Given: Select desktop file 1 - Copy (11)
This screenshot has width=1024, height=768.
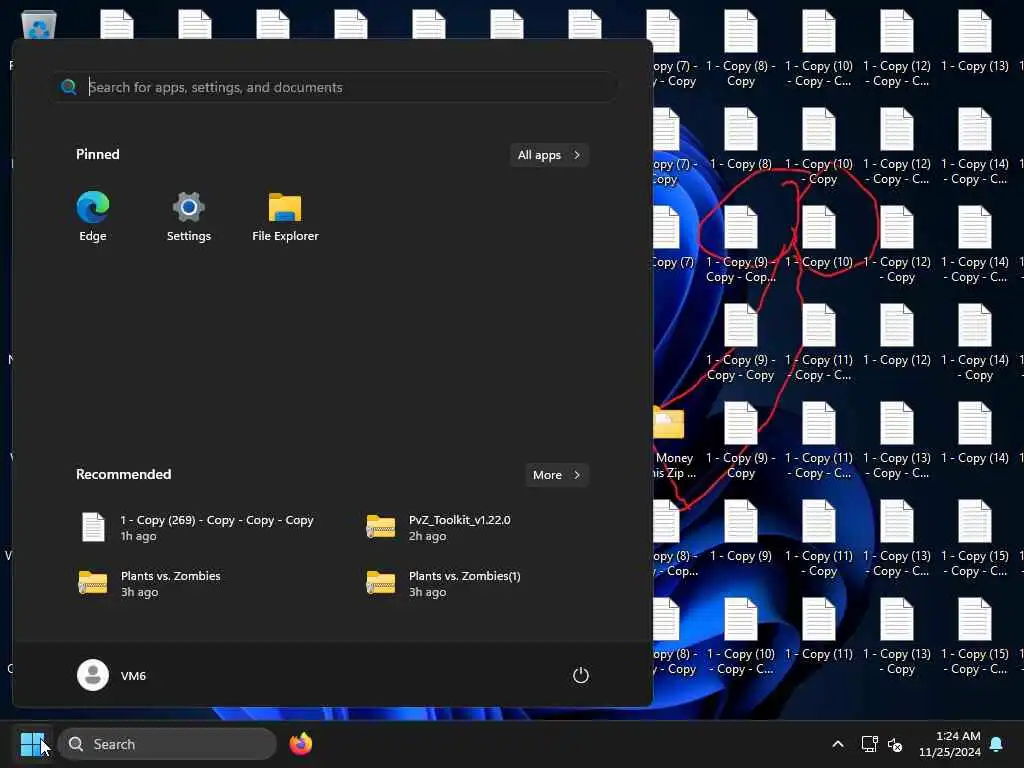Looking at the screenshot, I should point(818,630).
